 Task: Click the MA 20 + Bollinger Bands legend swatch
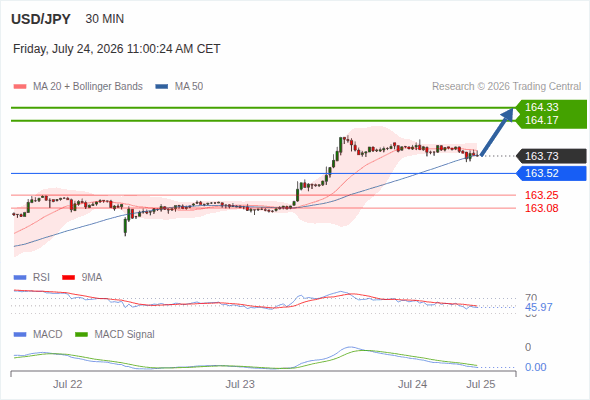point(20,87)
